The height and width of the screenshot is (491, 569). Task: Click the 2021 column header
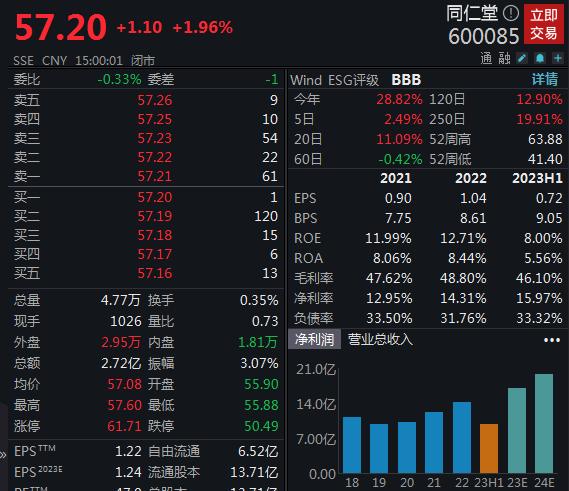pos(396,178)
